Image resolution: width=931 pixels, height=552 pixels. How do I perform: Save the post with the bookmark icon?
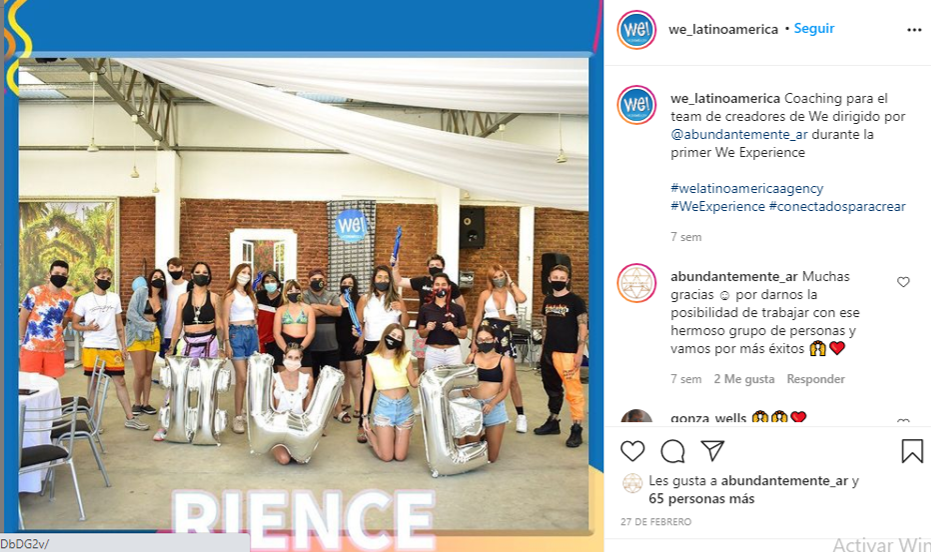[912, 451]
